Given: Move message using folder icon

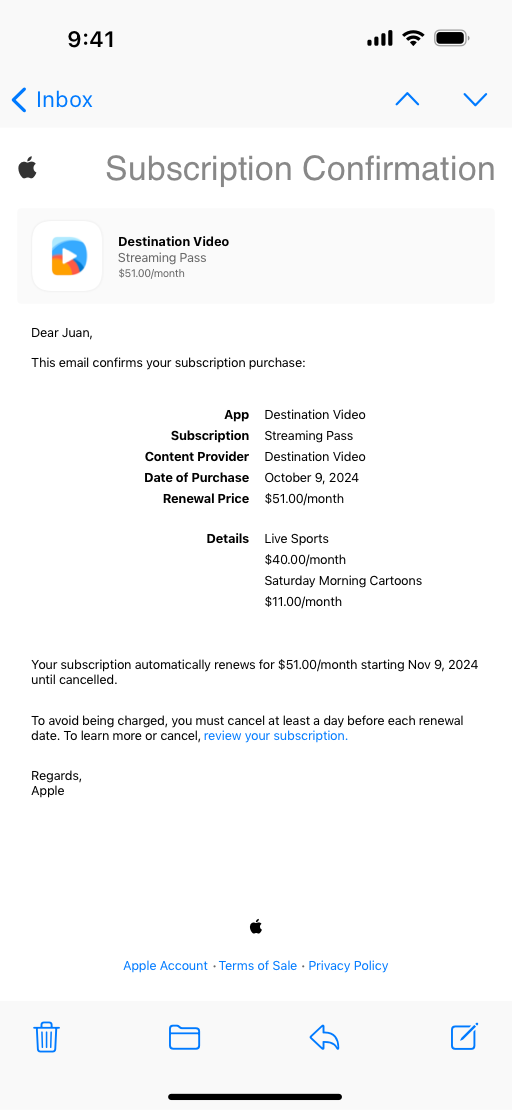Looking at the screenshot, I should click(x=184, y=1037).
